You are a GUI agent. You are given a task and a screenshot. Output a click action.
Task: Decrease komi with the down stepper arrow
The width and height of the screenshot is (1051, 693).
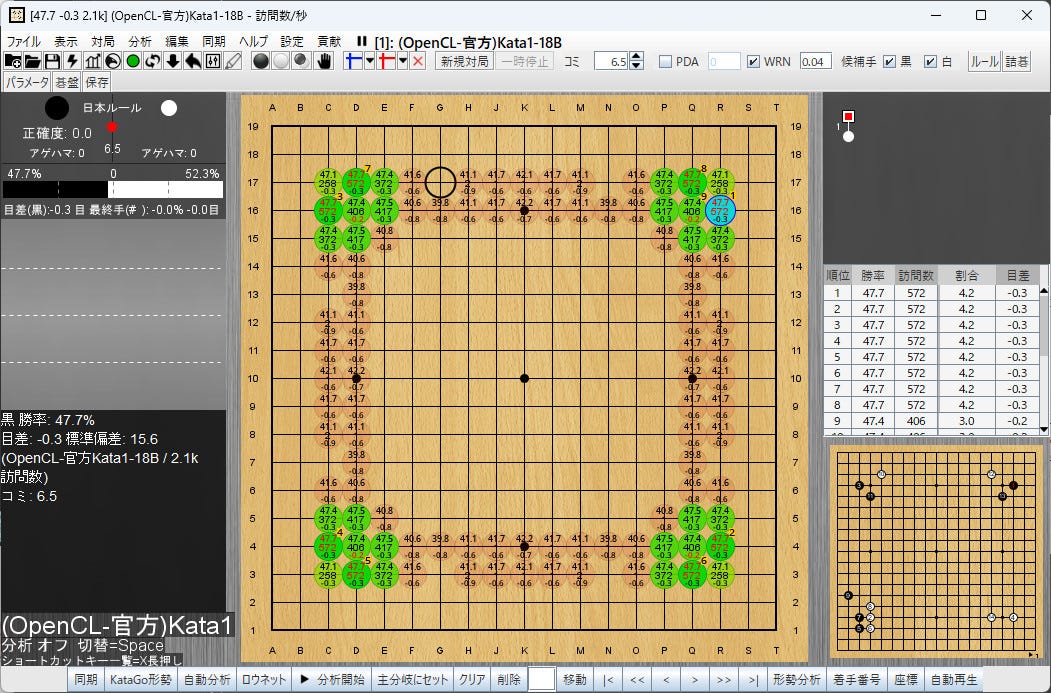[637, 66]
